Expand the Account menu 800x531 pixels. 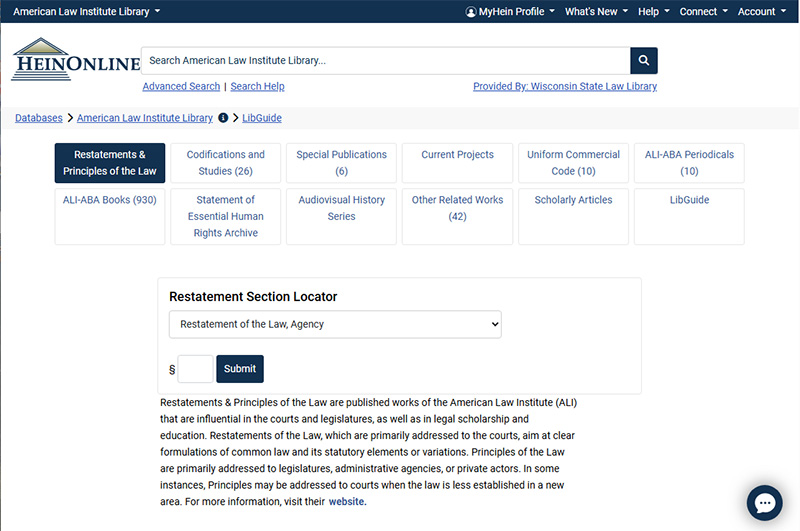762,11
